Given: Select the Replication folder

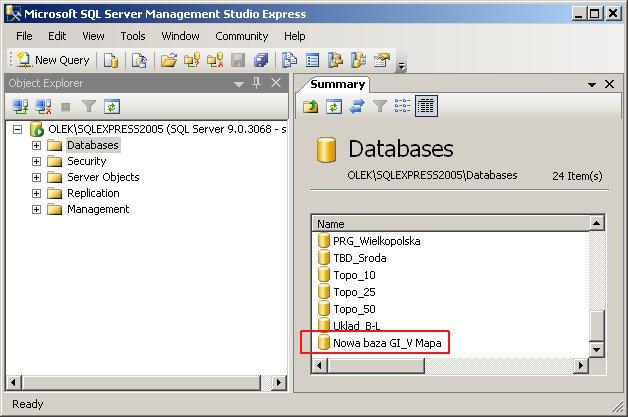Looking at the screenshot, I should pos(93,193).
